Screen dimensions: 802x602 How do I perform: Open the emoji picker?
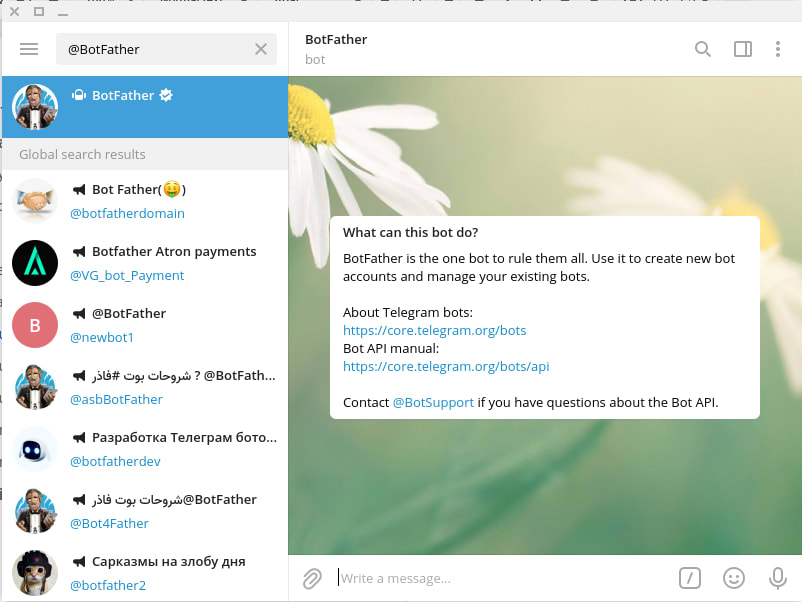[x=733, y=578]
